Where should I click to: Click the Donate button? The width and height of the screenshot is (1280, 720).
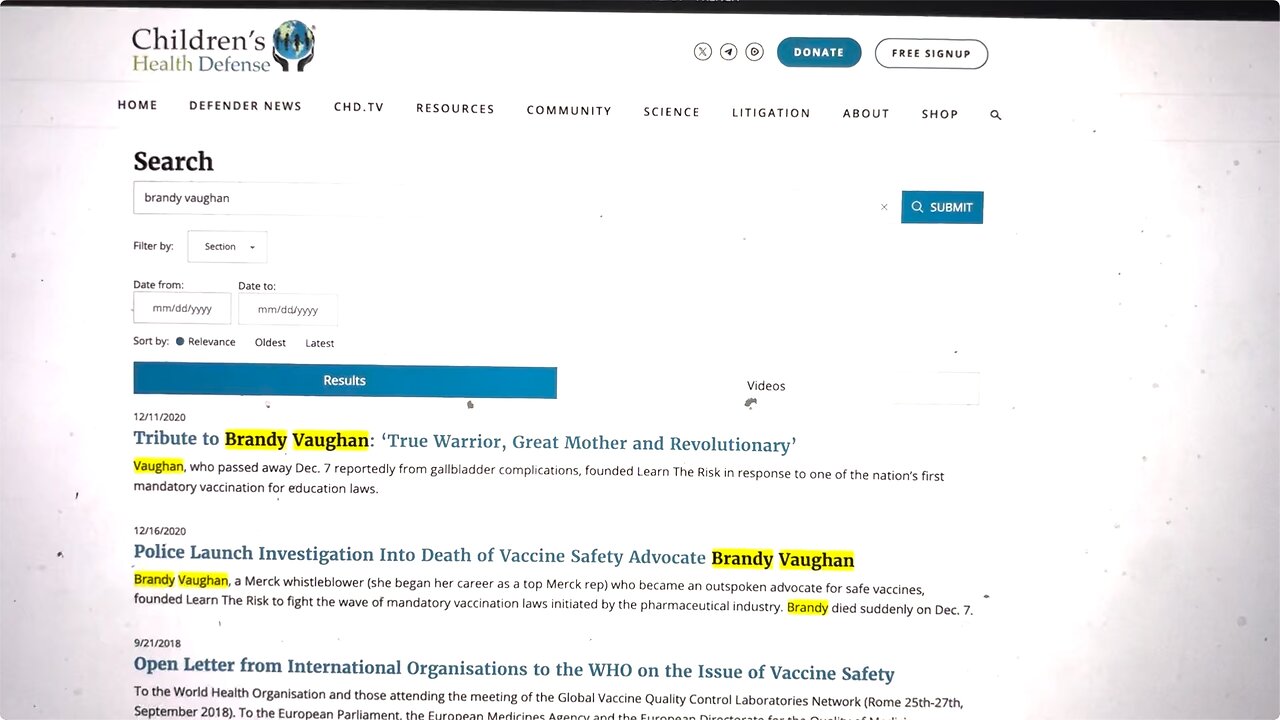click(x=819, y=52)
